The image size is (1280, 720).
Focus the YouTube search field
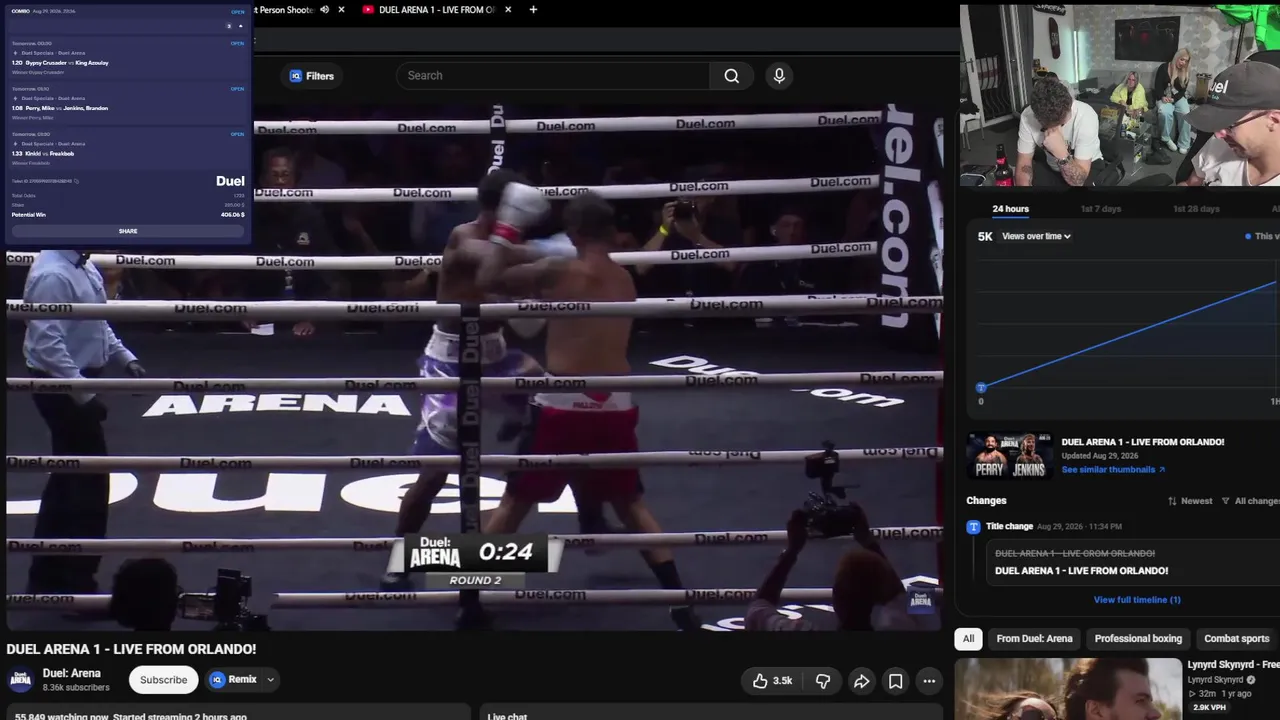553,76
